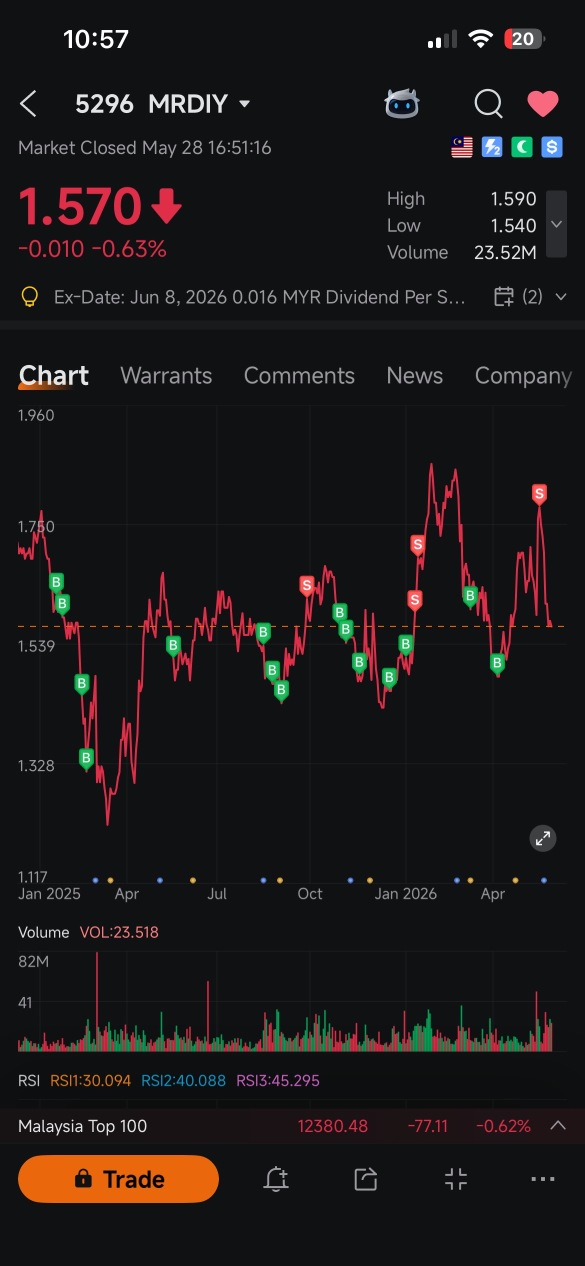Tap the 12380.48 index value
The height and width of the screenshot is (1266, 585).
[x=333, y=1126]
